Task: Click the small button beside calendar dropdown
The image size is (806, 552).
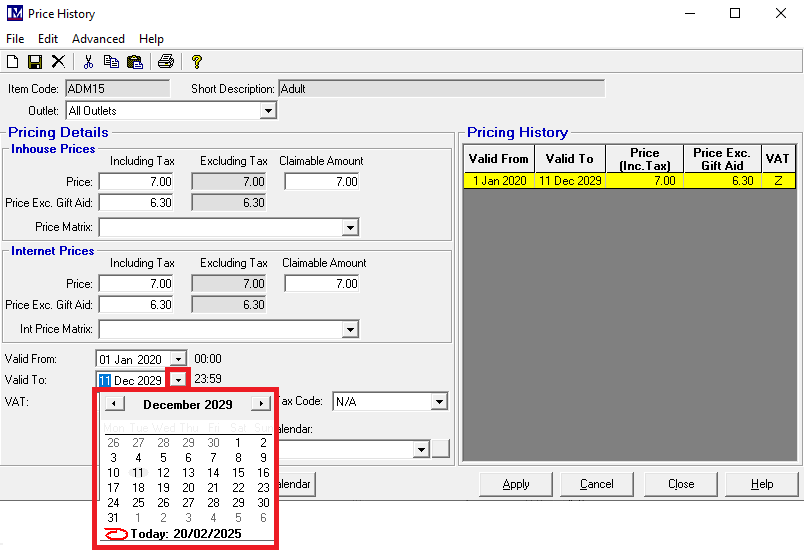Action: pos(441,449)
